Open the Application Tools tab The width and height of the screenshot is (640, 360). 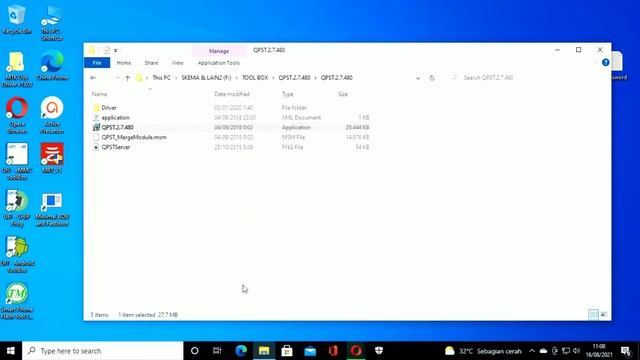click(219, 63)
